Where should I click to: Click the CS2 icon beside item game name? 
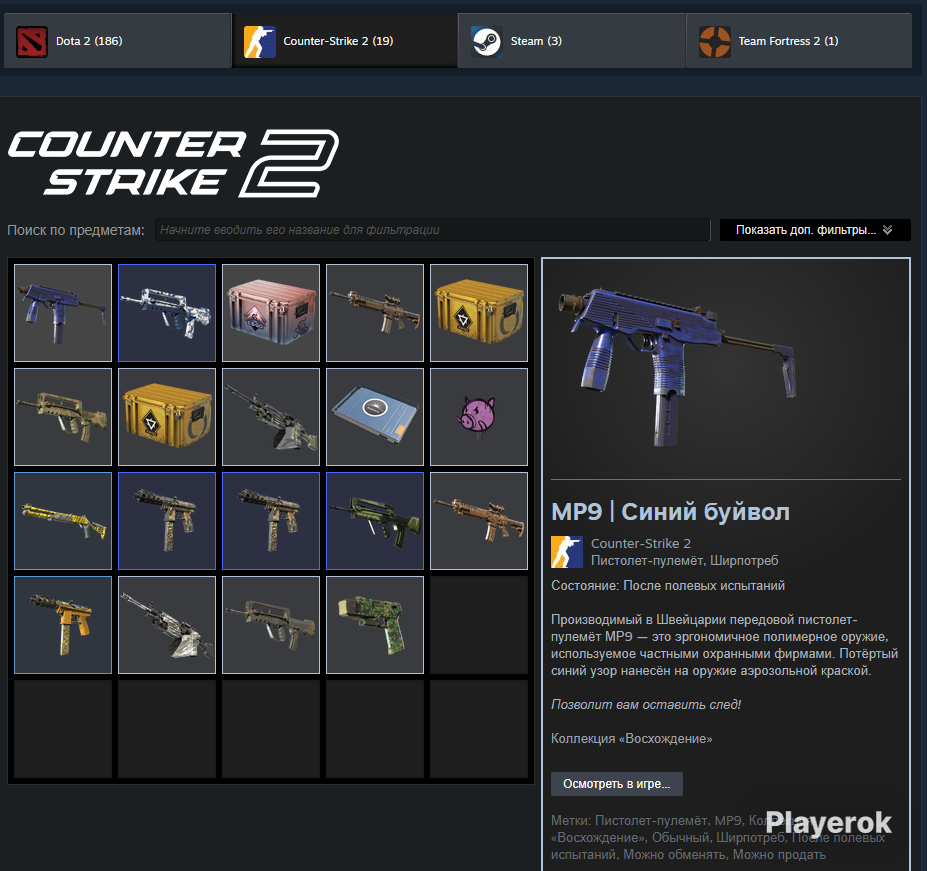click(x=567, y=552)
